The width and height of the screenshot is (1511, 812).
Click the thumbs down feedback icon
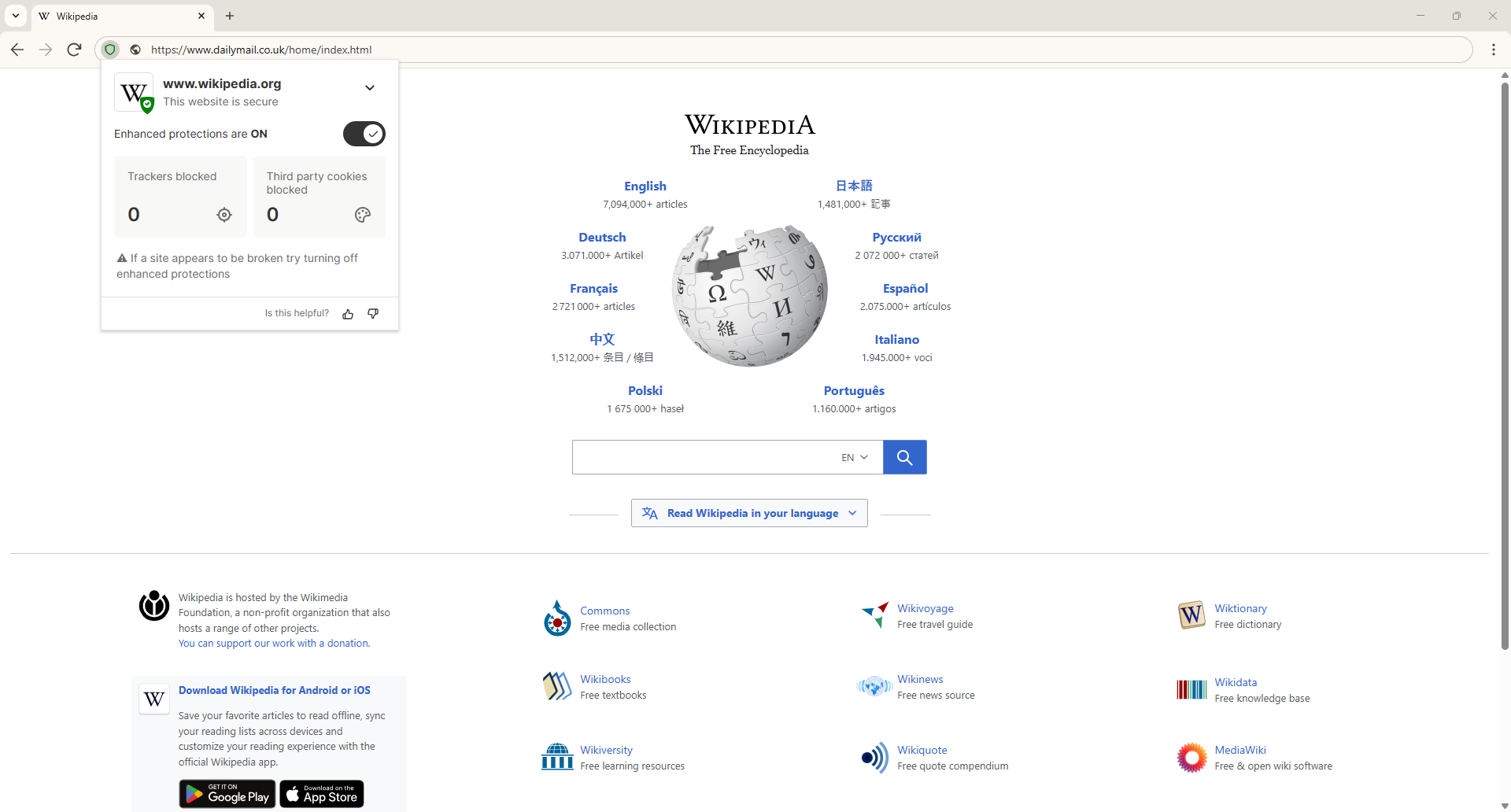point(373,314)
